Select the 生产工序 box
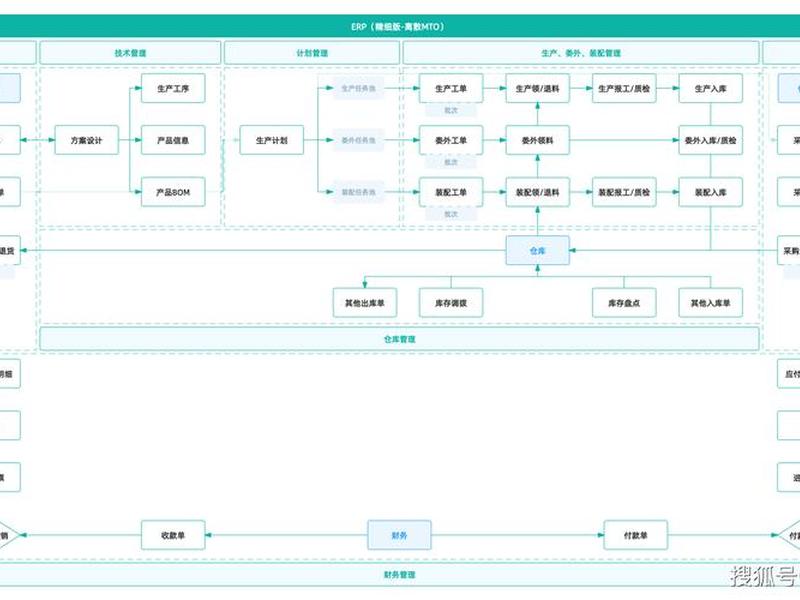Screen dimensions: 800x600 pos(173,88)
